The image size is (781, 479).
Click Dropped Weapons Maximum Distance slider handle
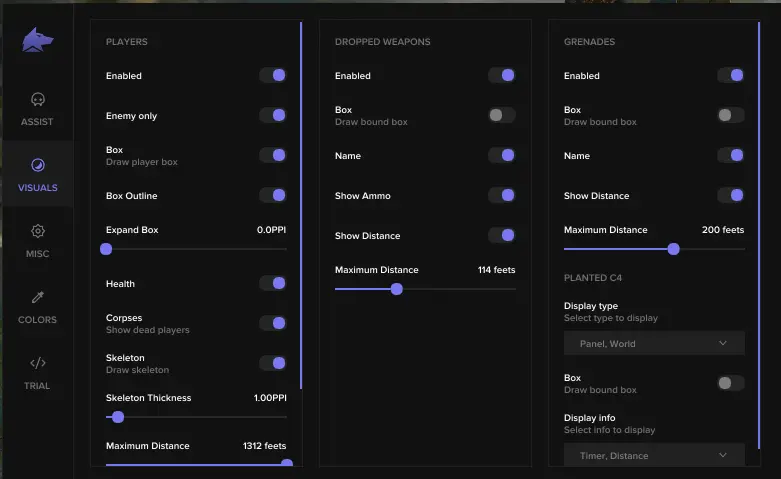(396, 289)
